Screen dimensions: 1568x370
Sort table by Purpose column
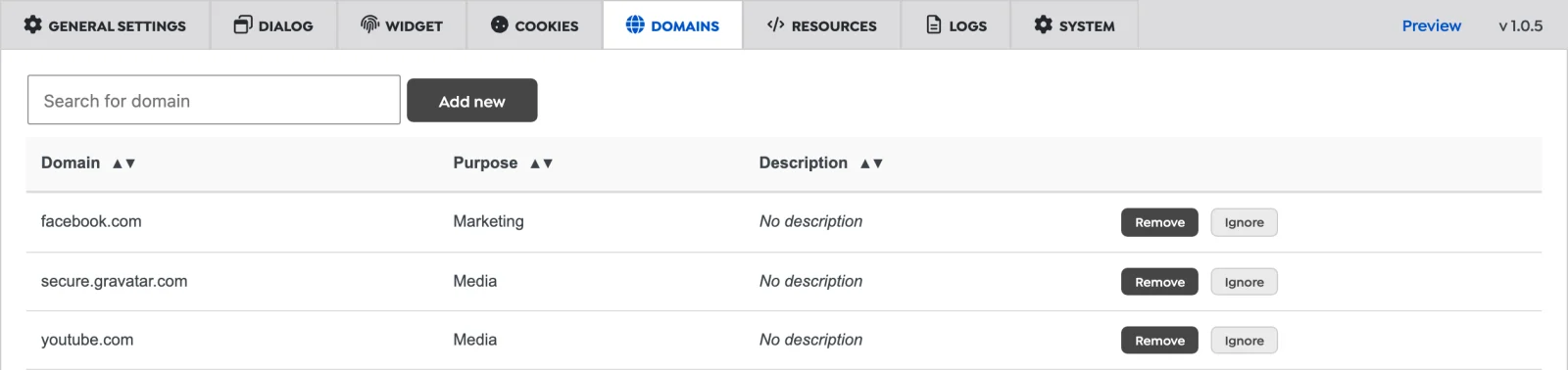click(x=503, y=163)
